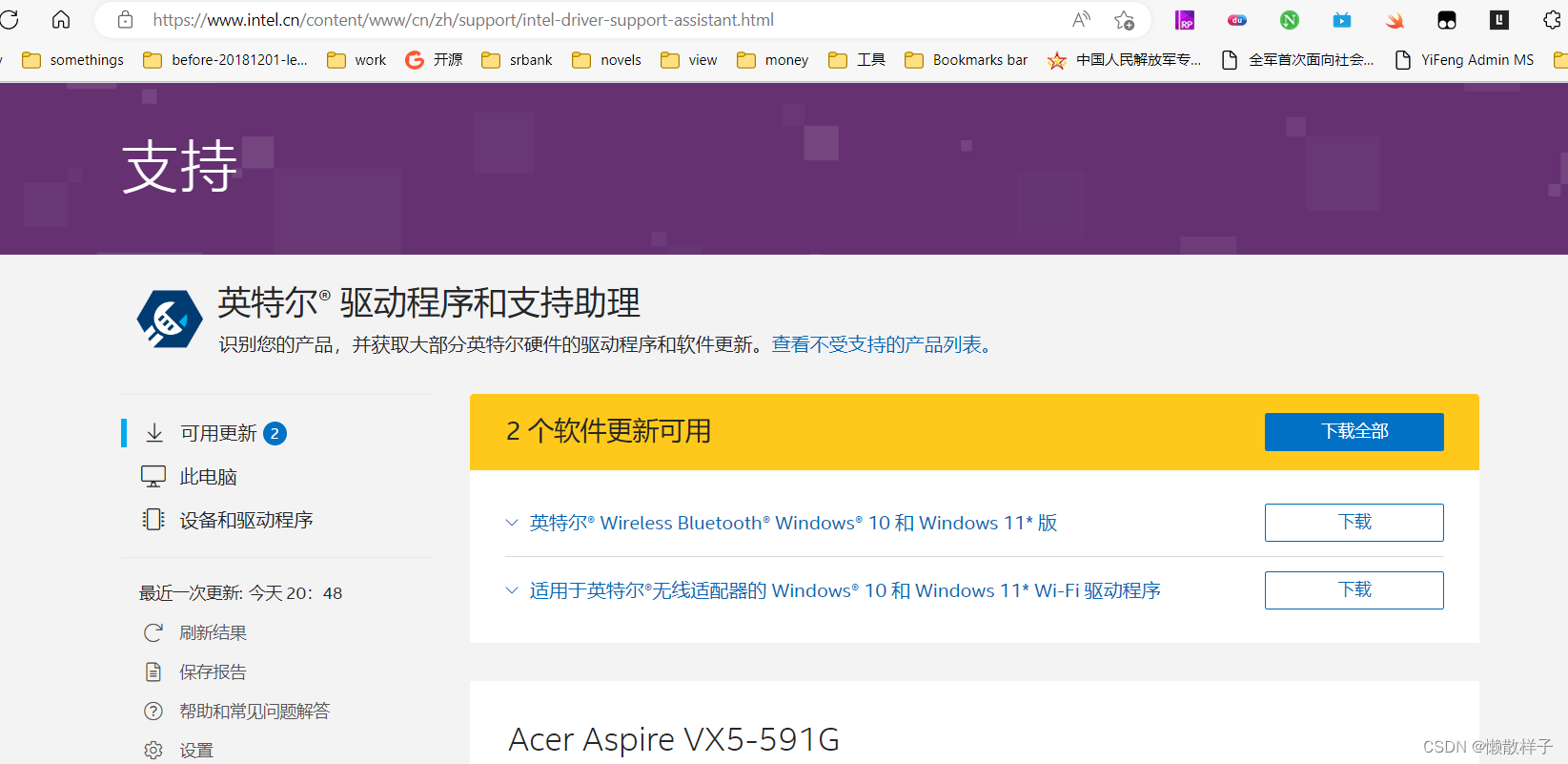The image size is (1568, 764).
Task: Open the 适用于英特尔无线适配器 Wi-Fi driver title
Action: click(x=845, y=590)
